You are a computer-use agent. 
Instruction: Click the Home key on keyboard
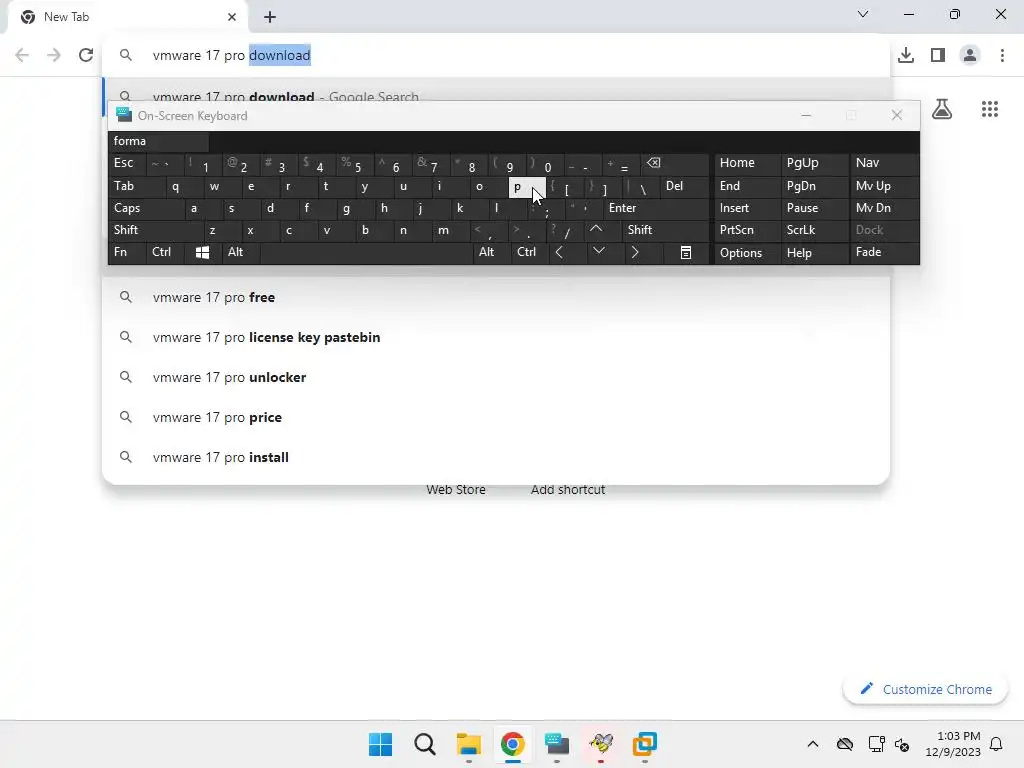point(747,163)
